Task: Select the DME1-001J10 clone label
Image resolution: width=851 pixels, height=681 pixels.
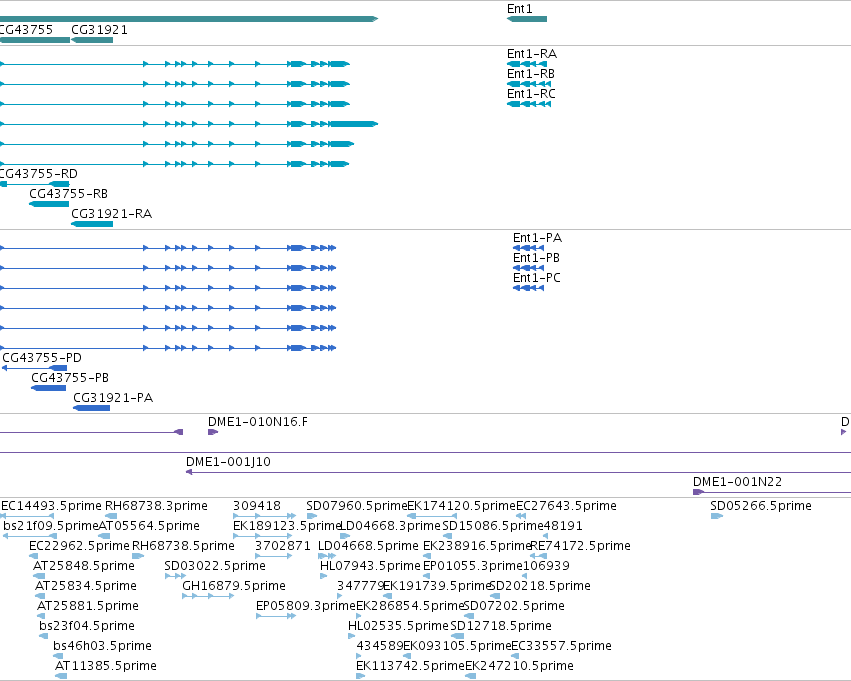Action: click(228, 462)
